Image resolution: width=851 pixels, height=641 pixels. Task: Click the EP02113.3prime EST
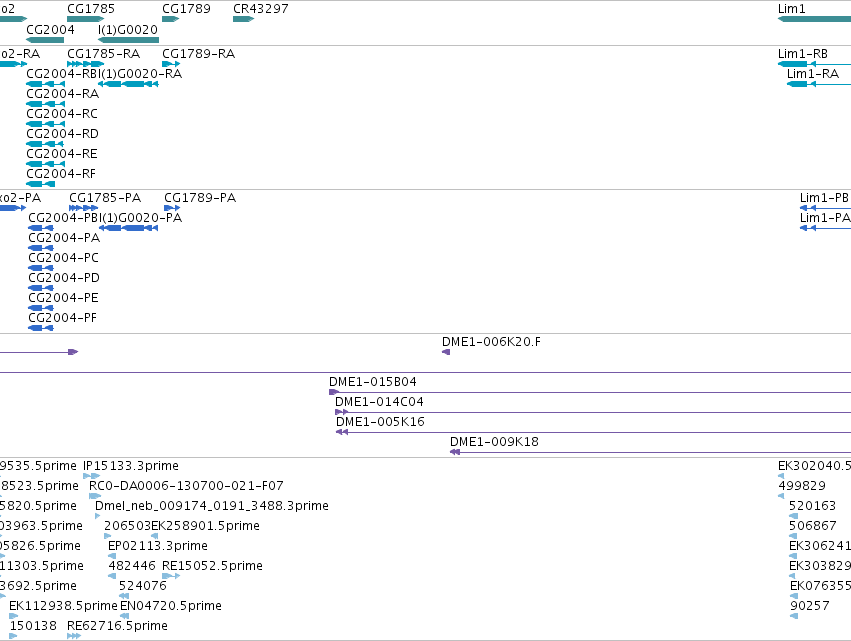[112, 556]
